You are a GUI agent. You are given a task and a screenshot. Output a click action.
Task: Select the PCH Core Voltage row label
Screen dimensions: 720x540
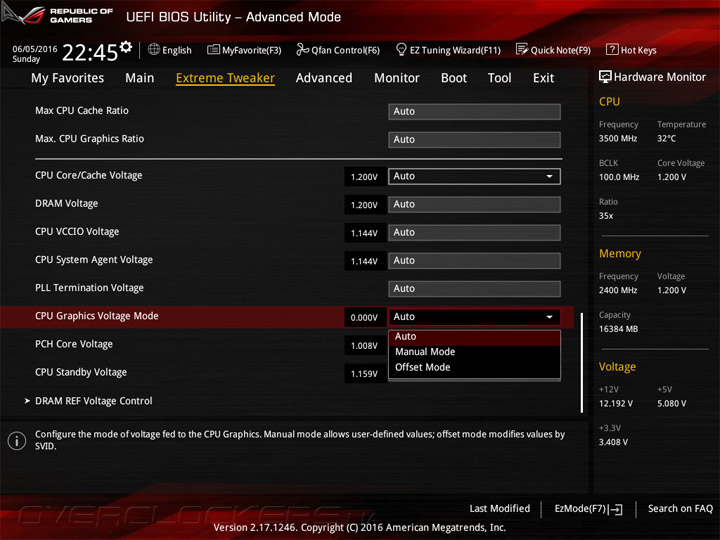tap(74, 344)
